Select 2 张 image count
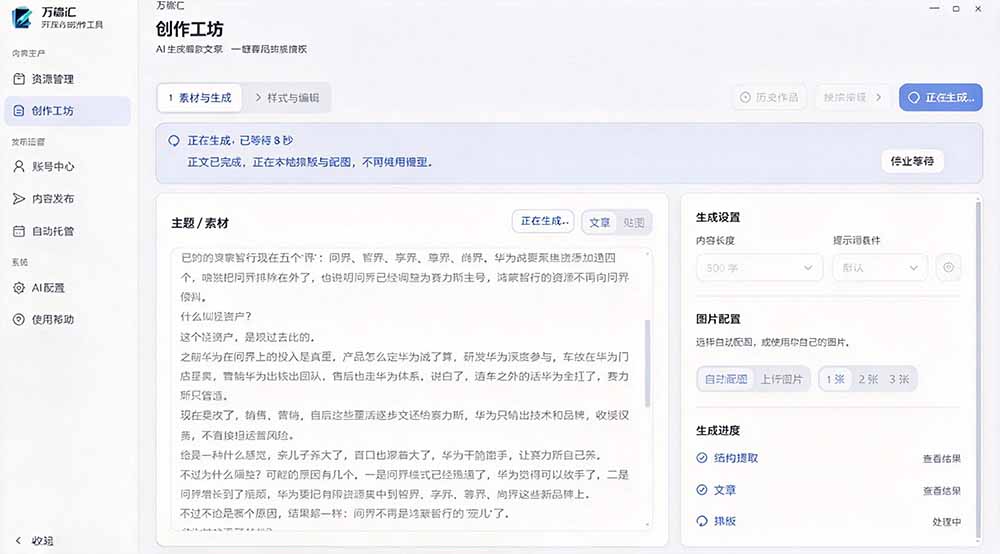The width and height of the screenshot is (1000, 554). point(868,379)
